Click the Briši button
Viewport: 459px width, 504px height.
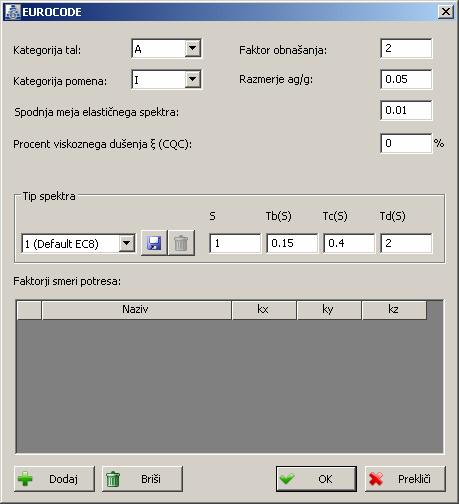point(142,479)
